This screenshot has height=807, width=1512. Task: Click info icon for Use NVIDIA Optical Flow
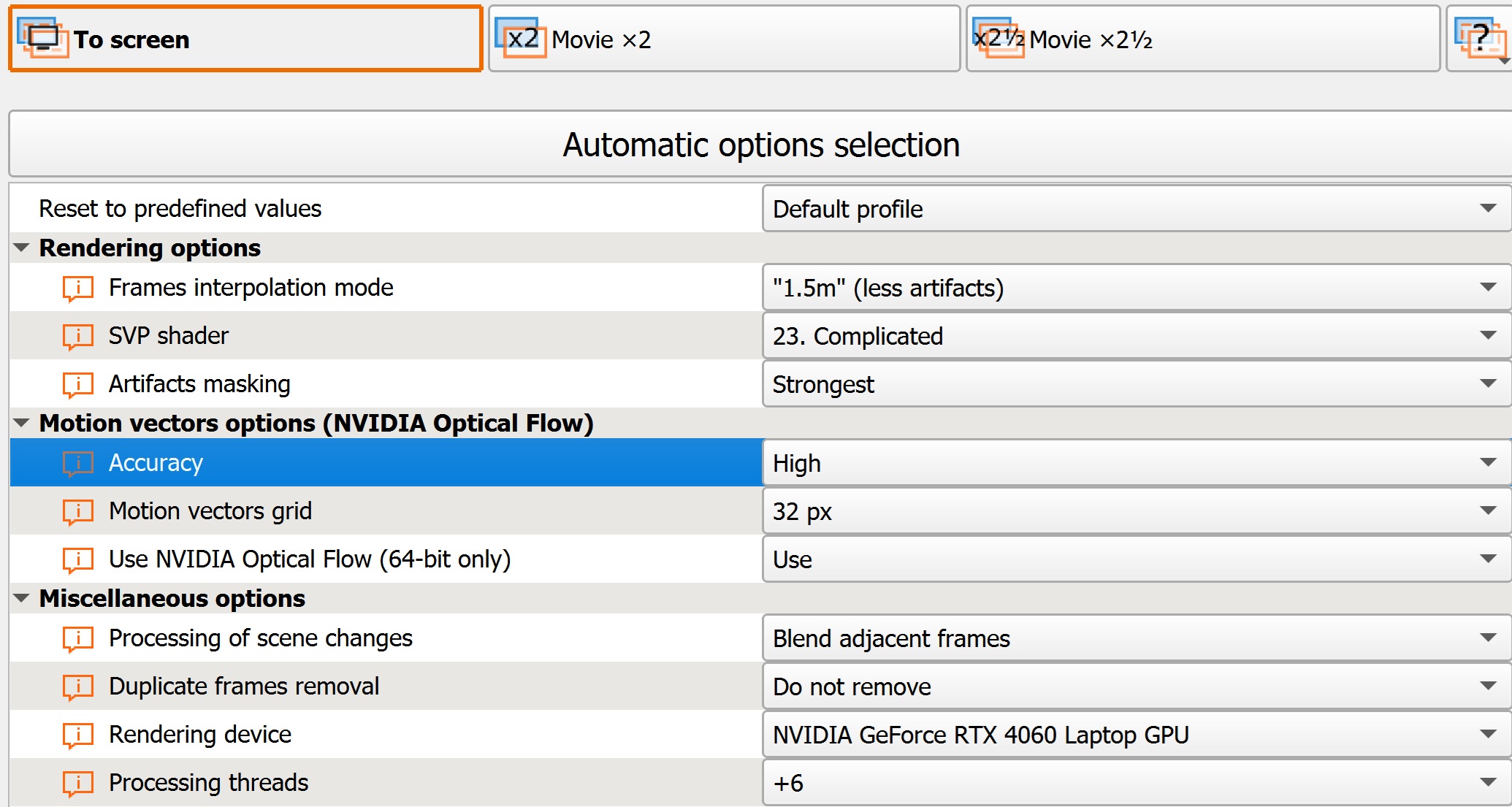click(x=77, y=559)
